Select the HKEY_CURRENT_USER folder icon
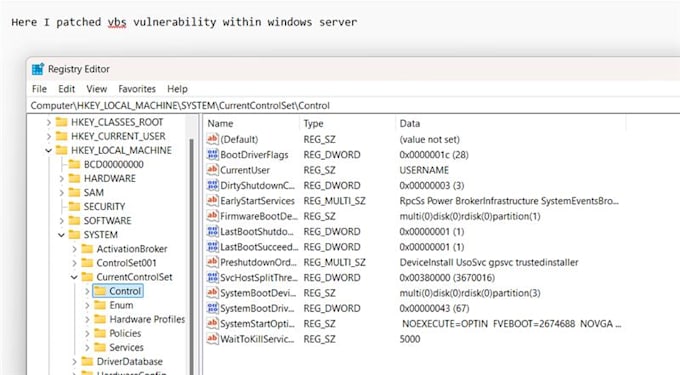680x375 pixels. [x=62, y=136]
